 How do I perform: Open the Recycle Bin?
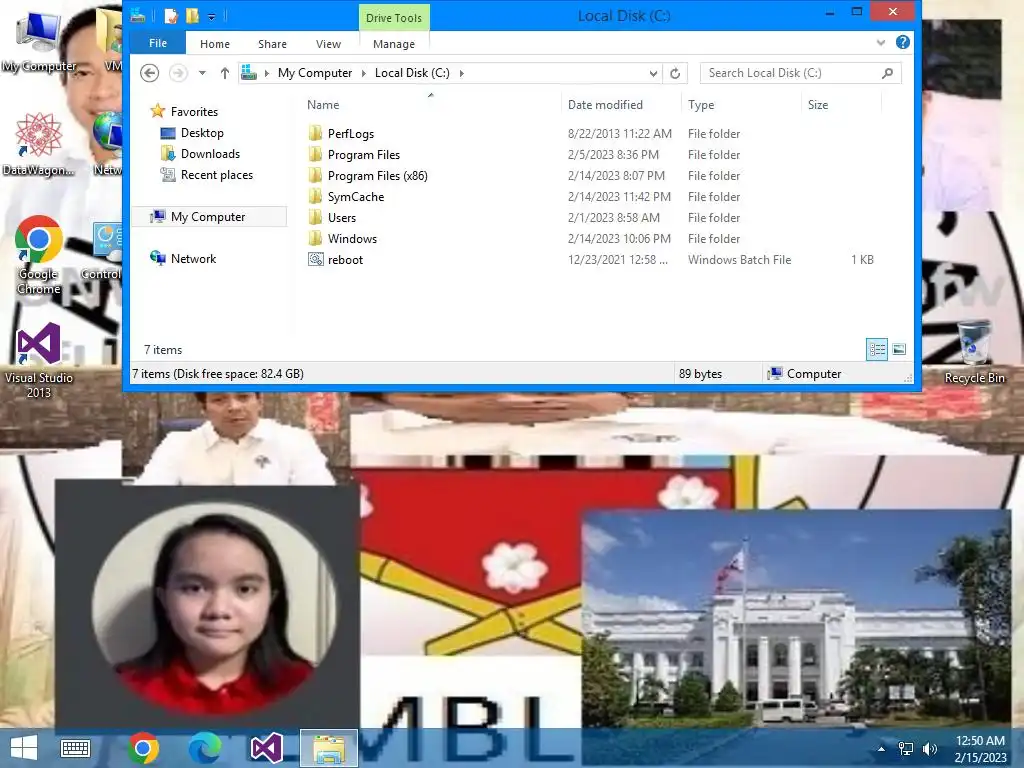(x=974, y=351)
